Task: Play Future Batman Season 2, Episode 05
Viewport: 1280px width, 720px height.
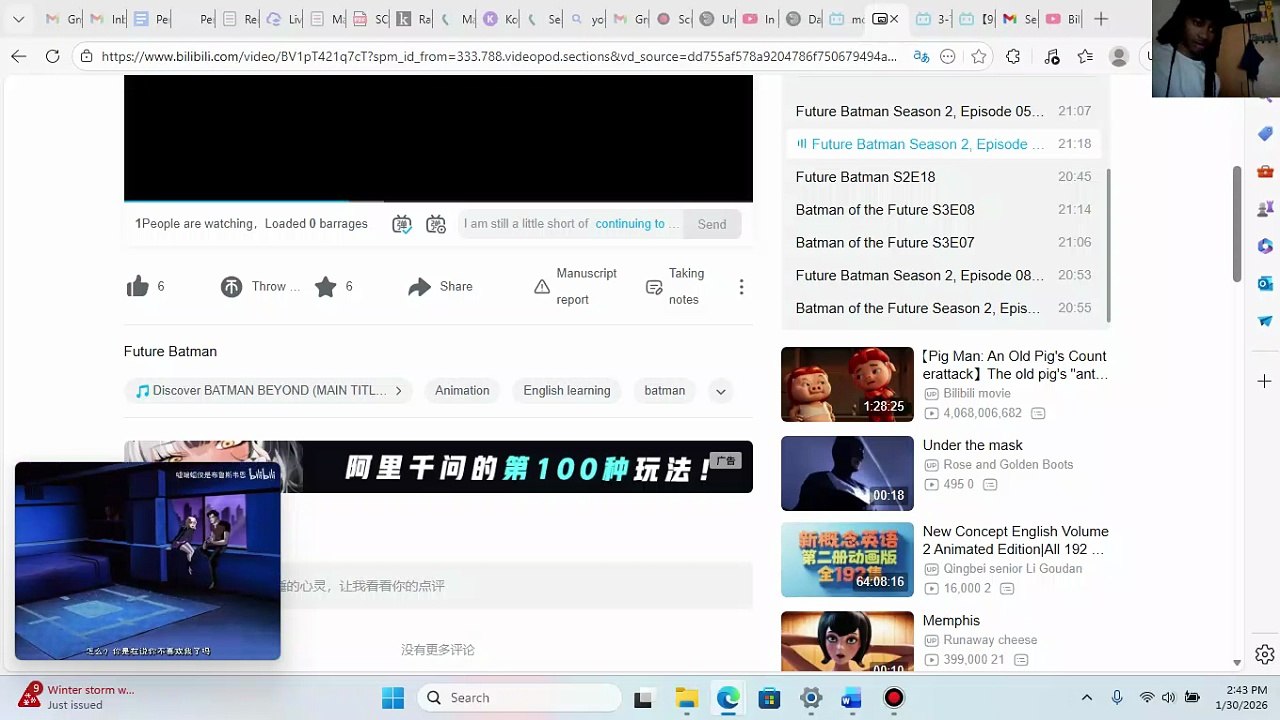Action: 943,111
